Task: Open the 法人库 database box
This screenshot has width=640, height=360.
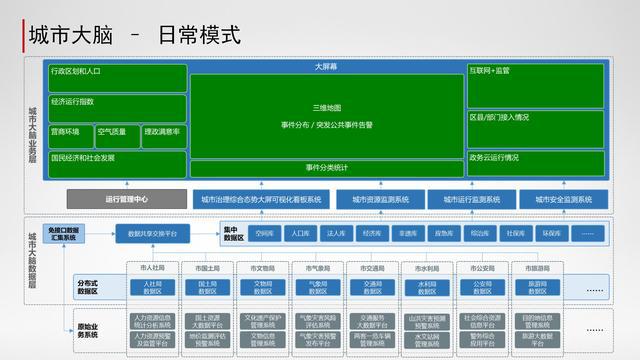Action: click(336, 233)
